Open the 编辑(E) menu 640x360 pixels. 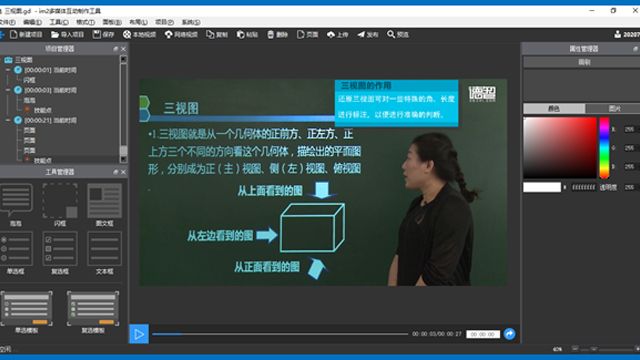[x=32, y=22]
